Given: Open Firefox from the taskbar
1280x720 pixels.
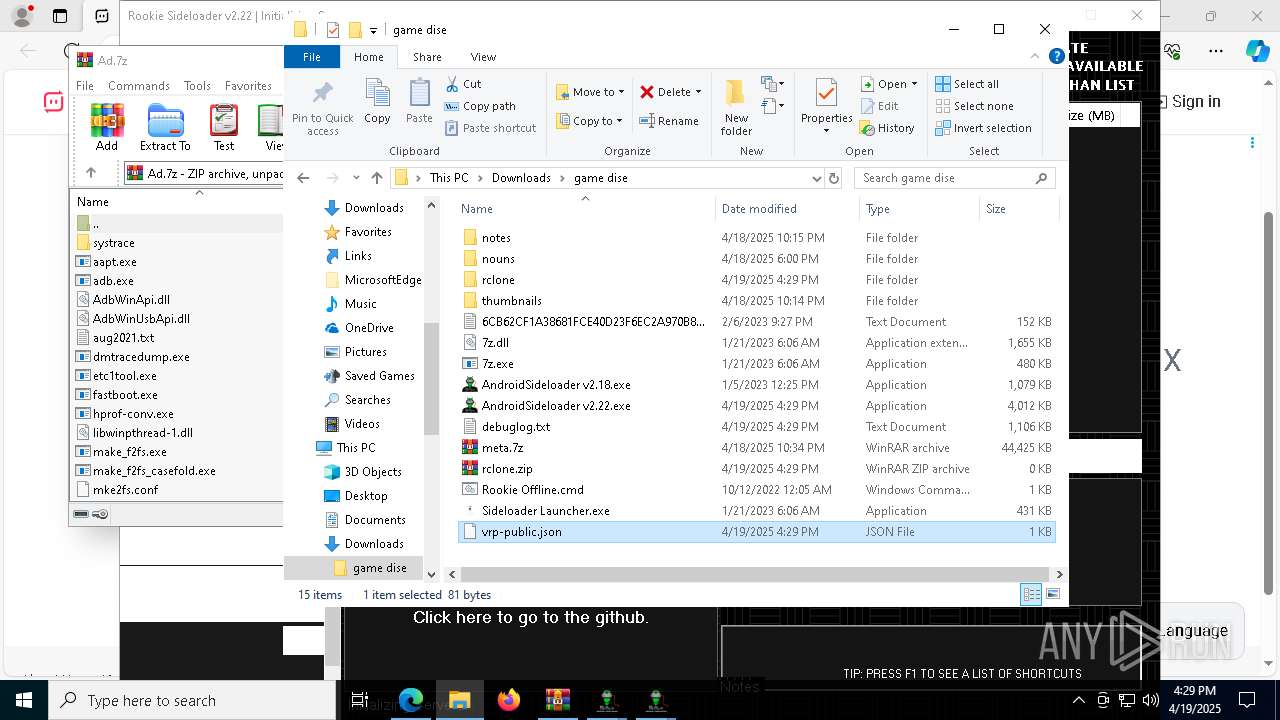Looking at the screenshot, I should (x=509, y=700).
